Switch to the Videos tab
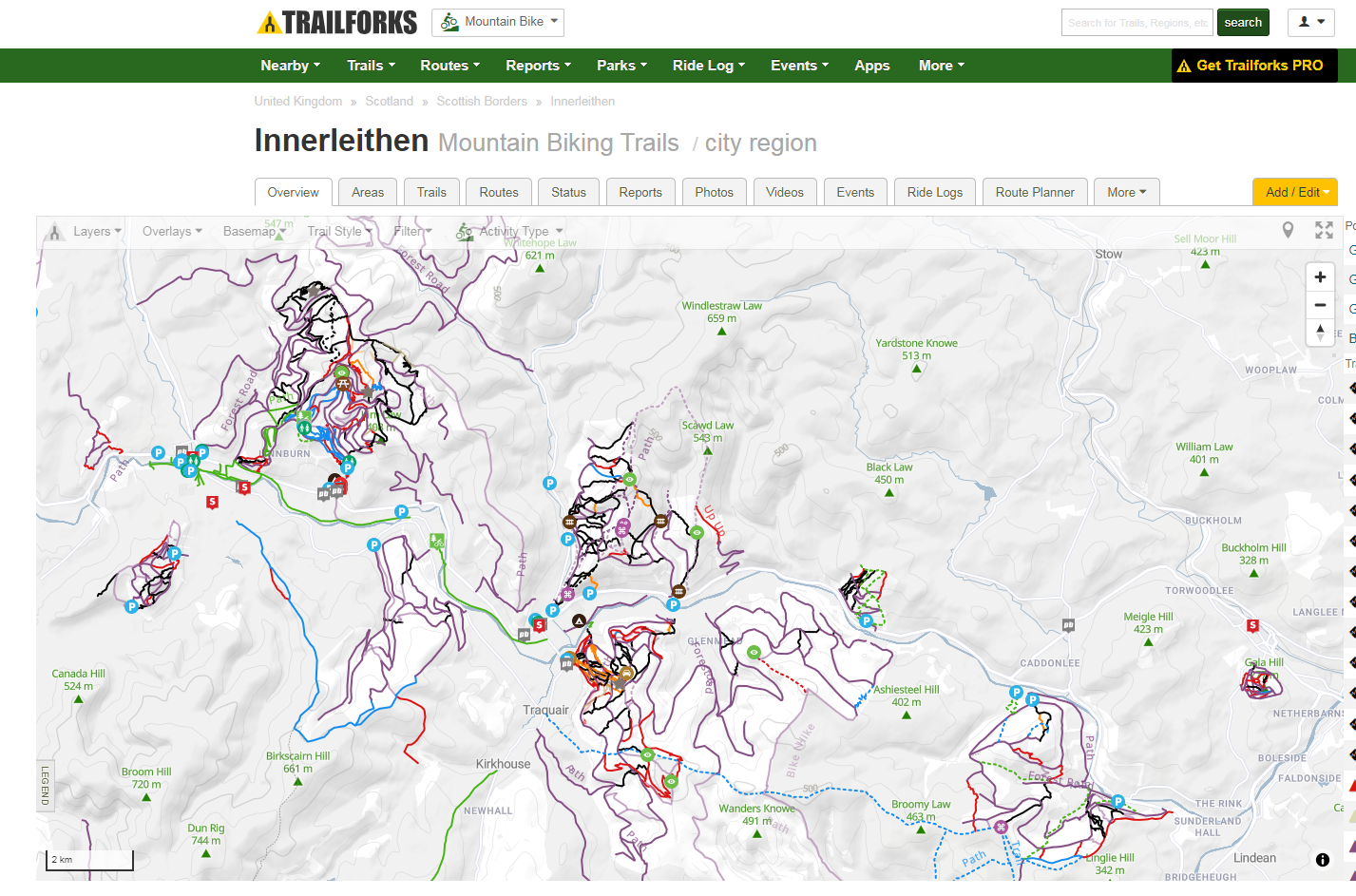 pyautogui.click(x=785, y=192)
